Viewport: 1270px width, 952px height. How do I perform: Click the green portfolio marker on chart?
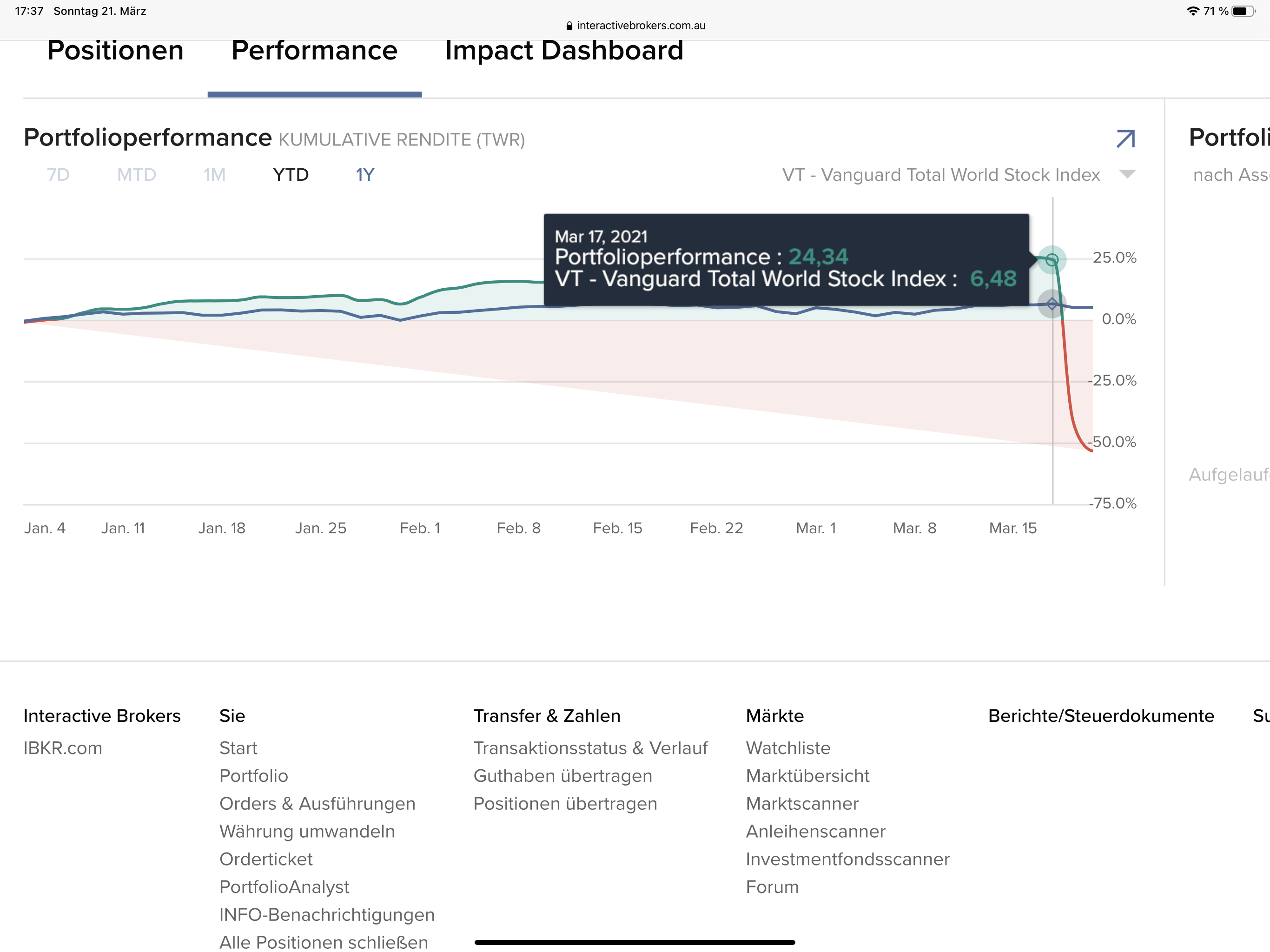pyautogui.click(x=1051, y=259)
